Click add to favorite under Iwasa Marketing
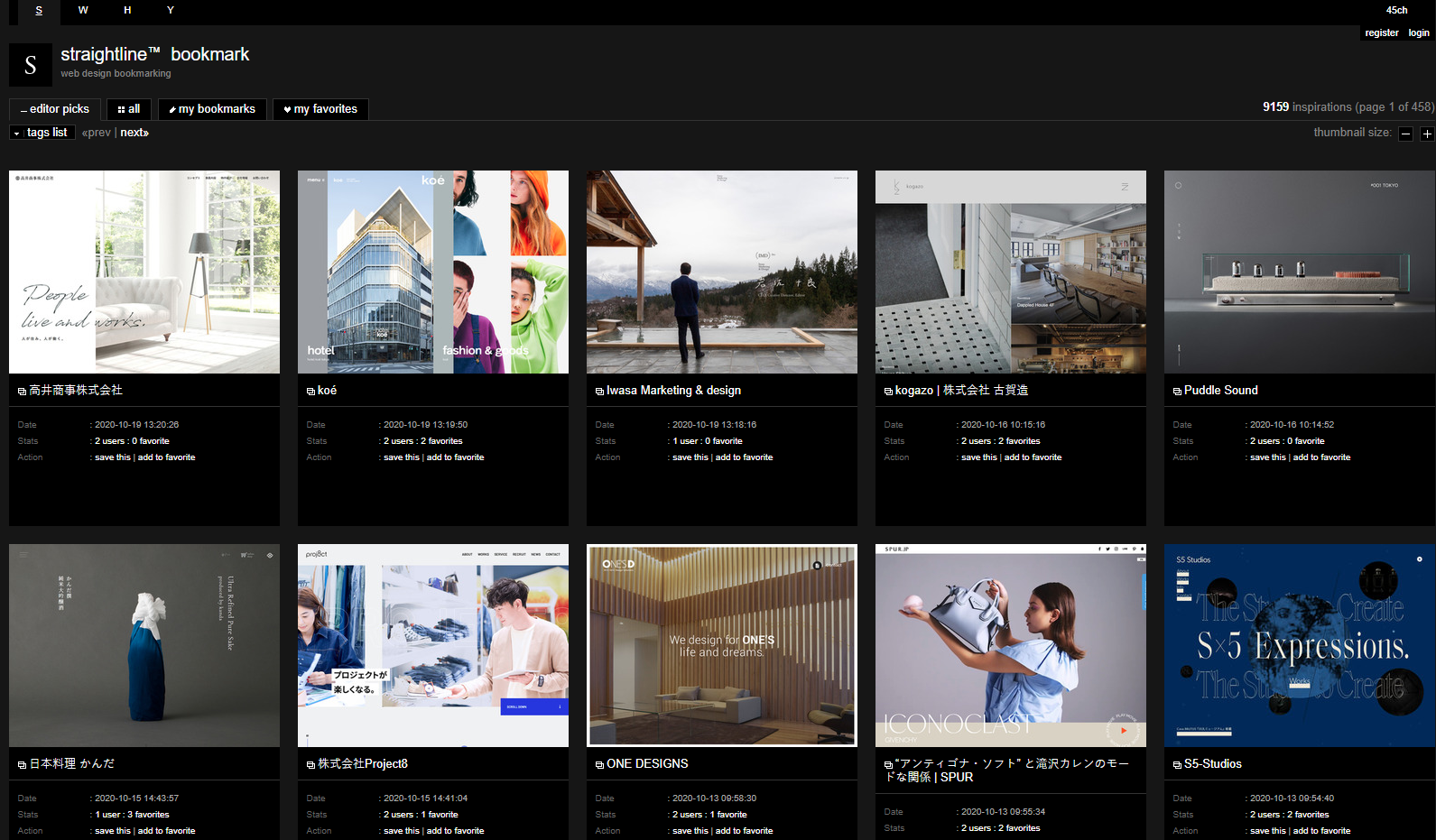The width and height of the screenshot is (1436, 840). tap(744, 457)
